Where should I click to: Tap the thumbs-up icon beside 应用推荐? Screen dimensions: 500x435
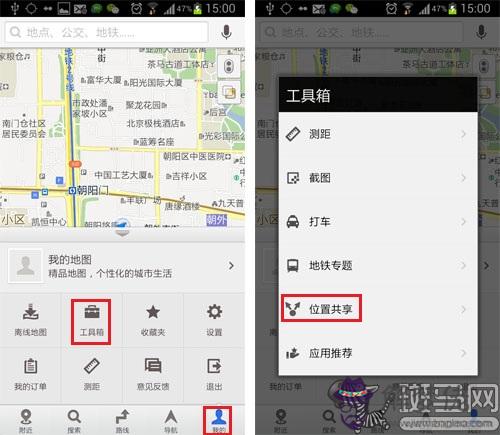292,353
